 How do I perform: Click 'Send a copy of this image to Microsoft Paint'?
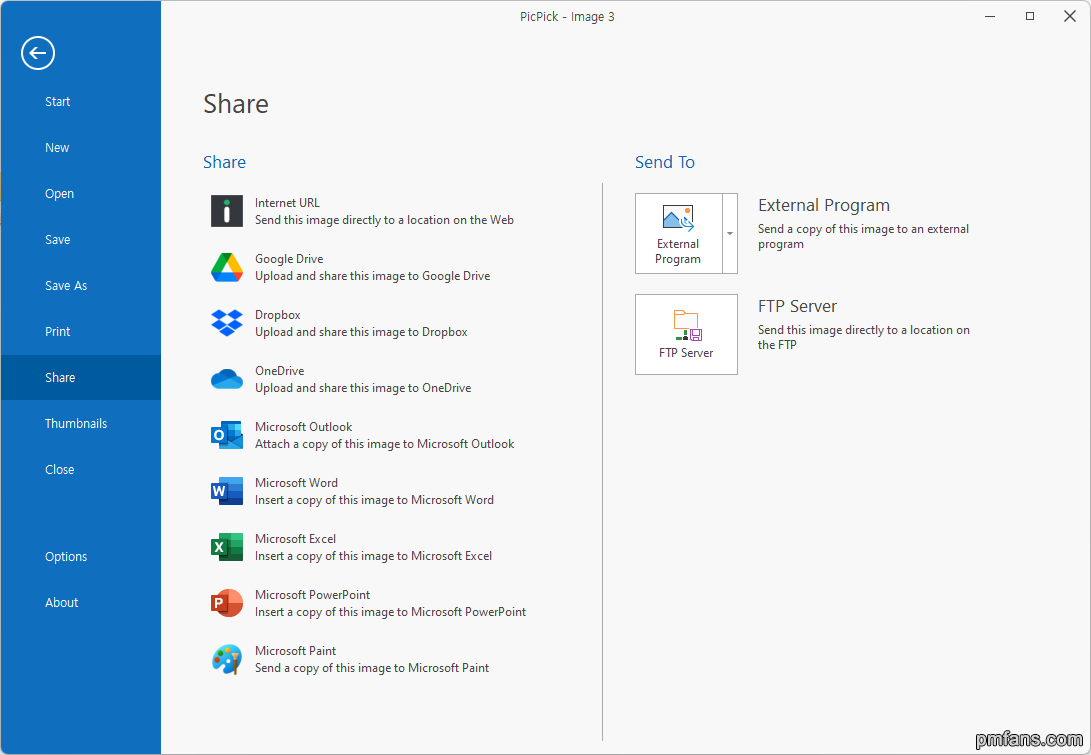pyautogui.click(x=372, y=668)
